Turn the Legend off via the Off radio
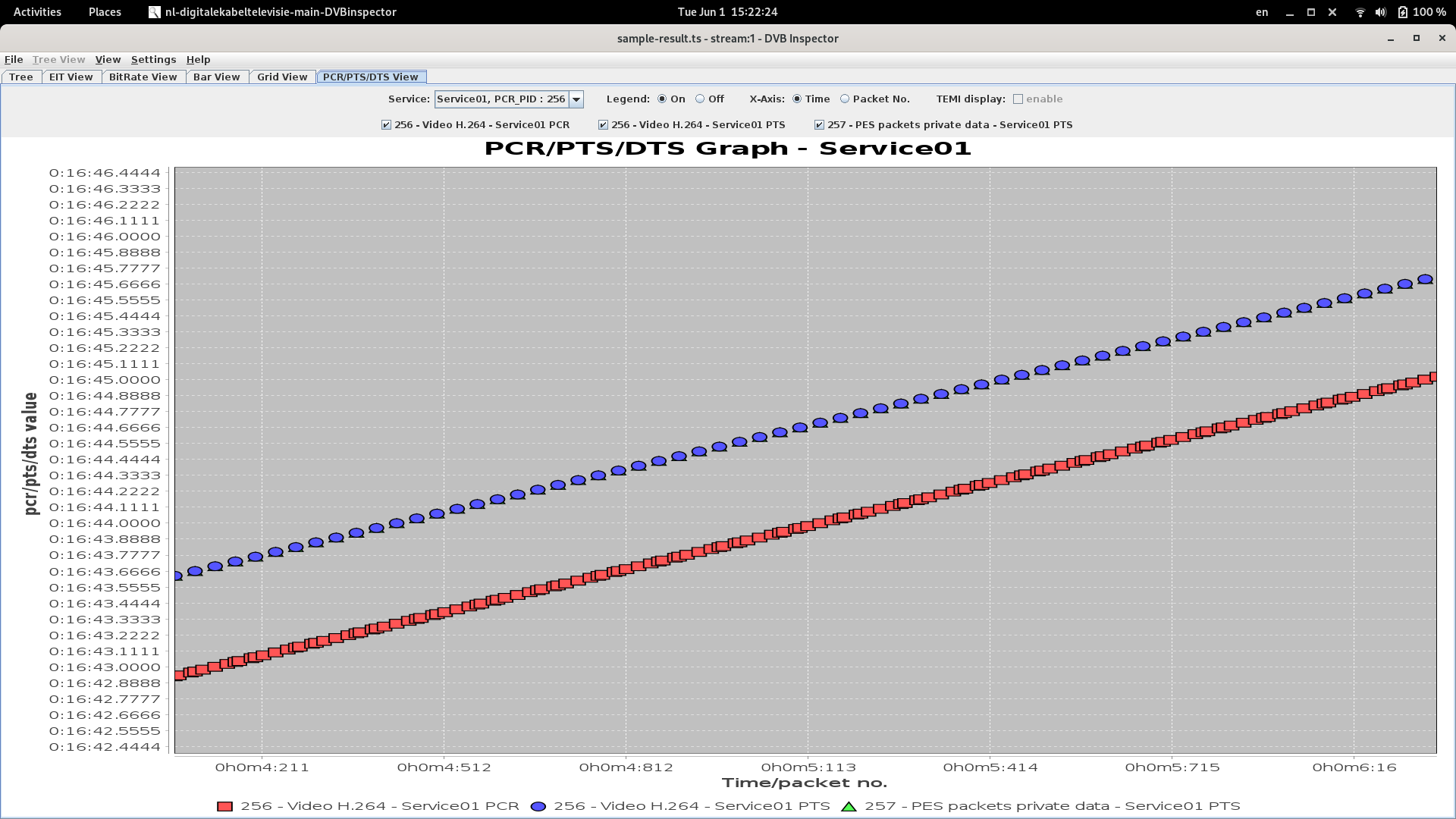The height and width of the screenshot is (819, 1456). (x=699, y=99)
